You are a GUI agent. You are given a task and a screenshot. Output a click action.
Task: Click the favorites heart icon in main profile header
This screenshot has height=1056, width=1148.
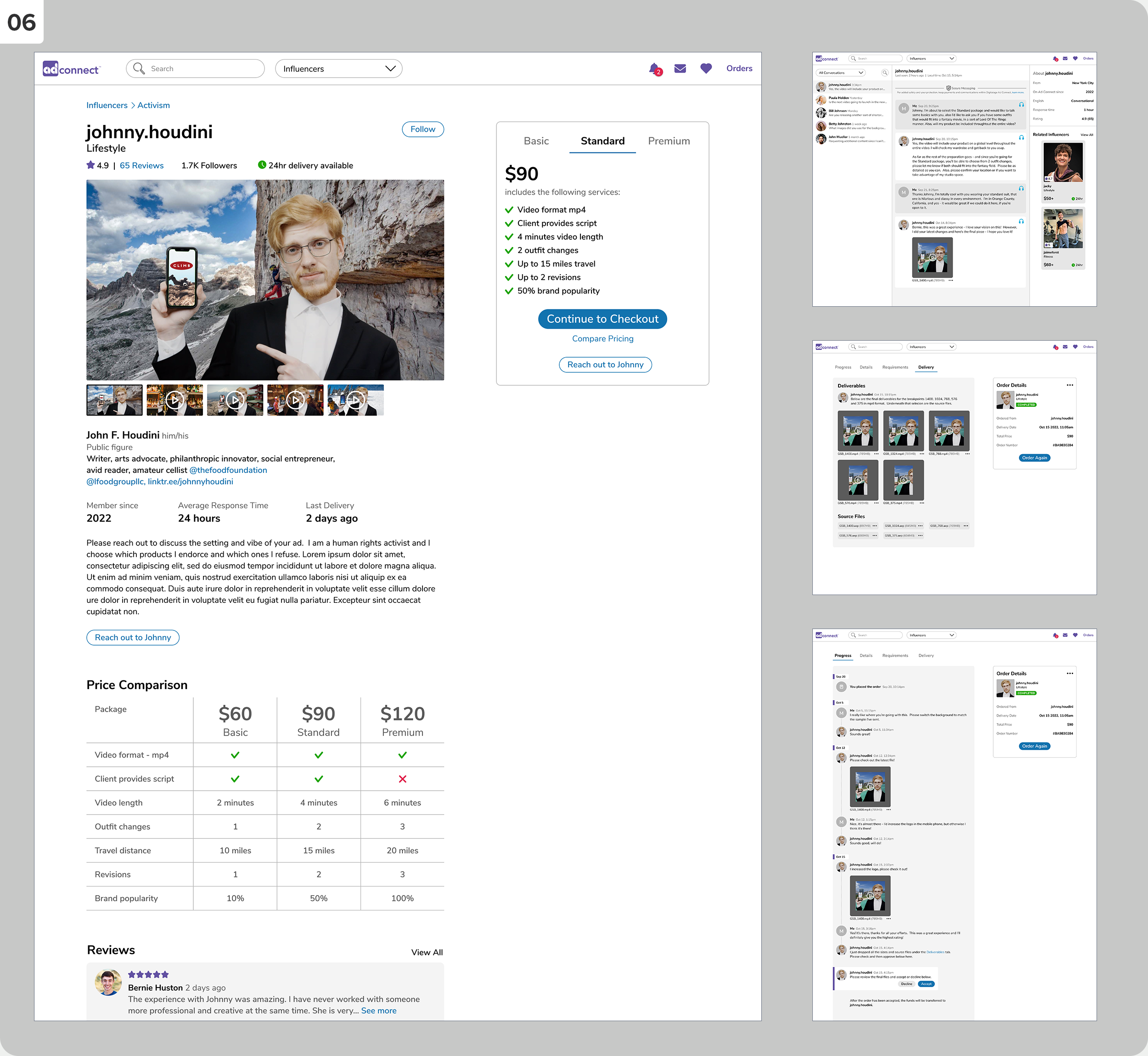click(706, 68)
